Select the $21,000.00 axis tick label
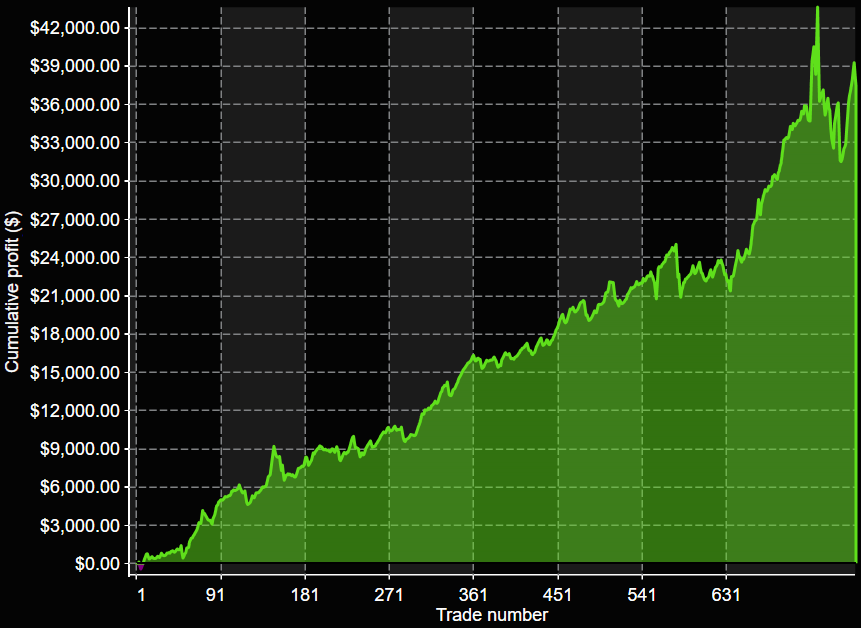861x628 pixels. point(75,296)
